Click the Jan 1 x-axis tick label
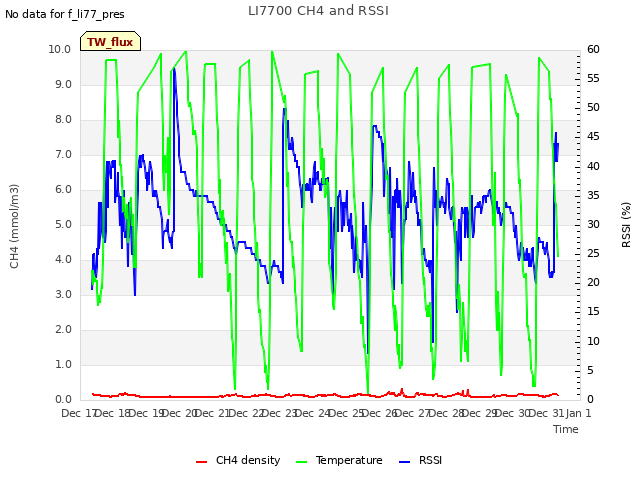 pos(578,413)
